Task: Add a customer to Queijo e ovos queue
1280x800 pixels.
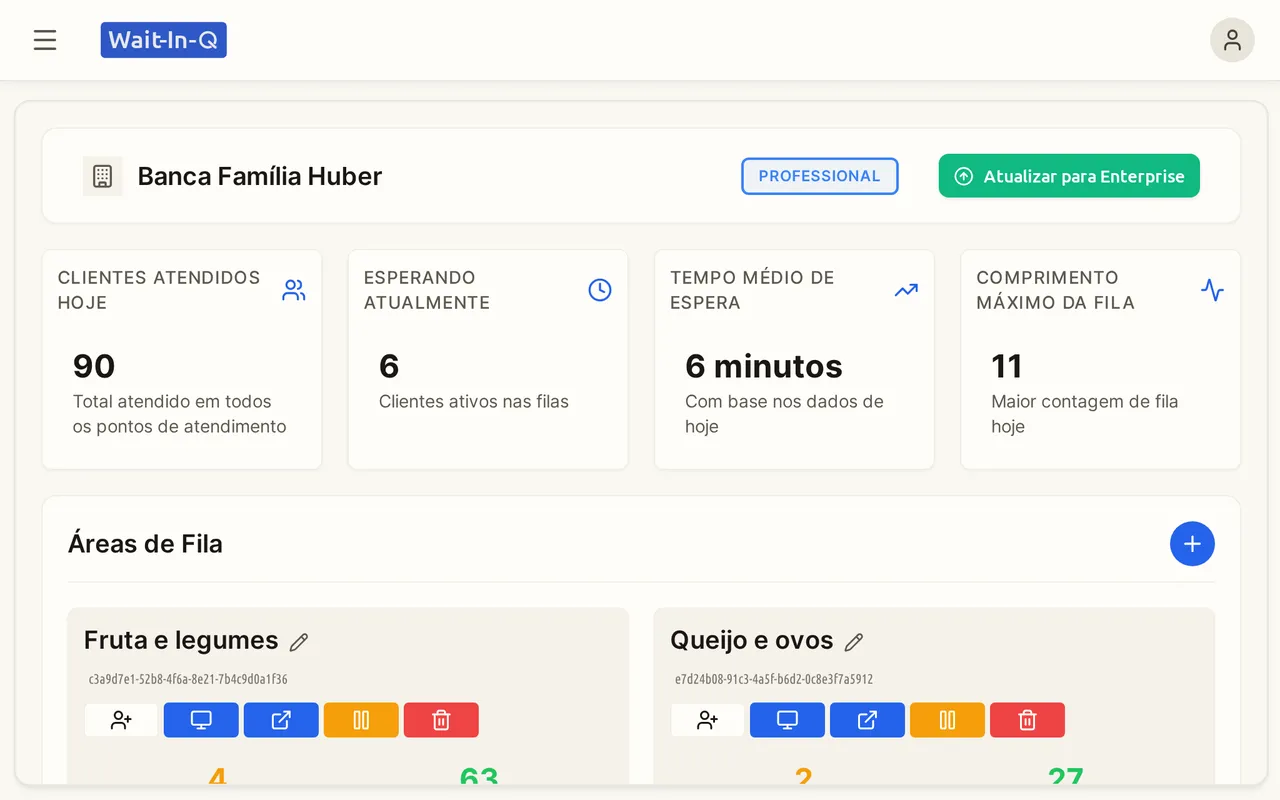Action: 708,720
